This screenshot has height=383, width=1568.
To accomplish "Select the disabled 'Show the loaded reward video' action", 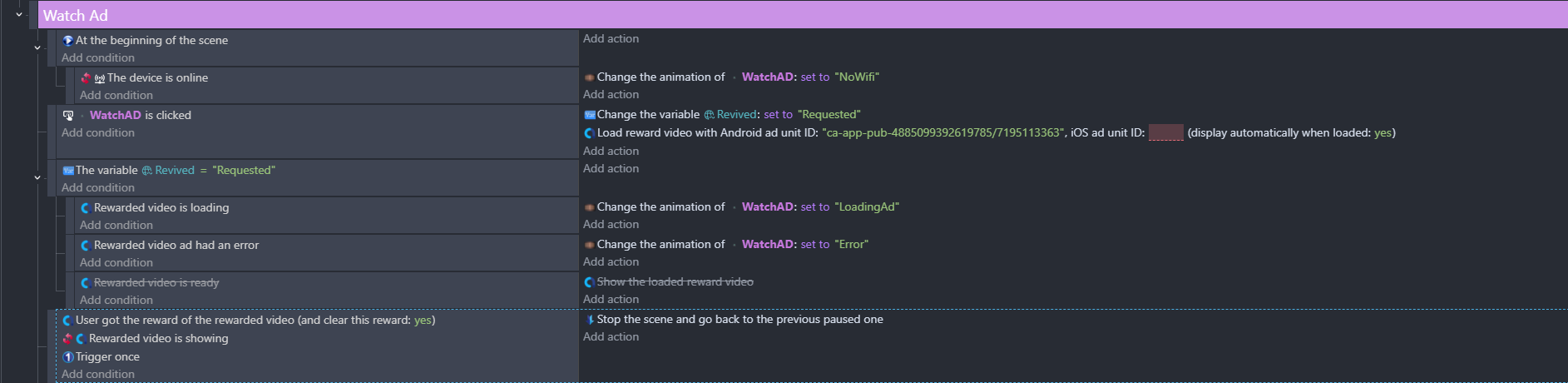I will pyautogui.click(x=675, y=282).
